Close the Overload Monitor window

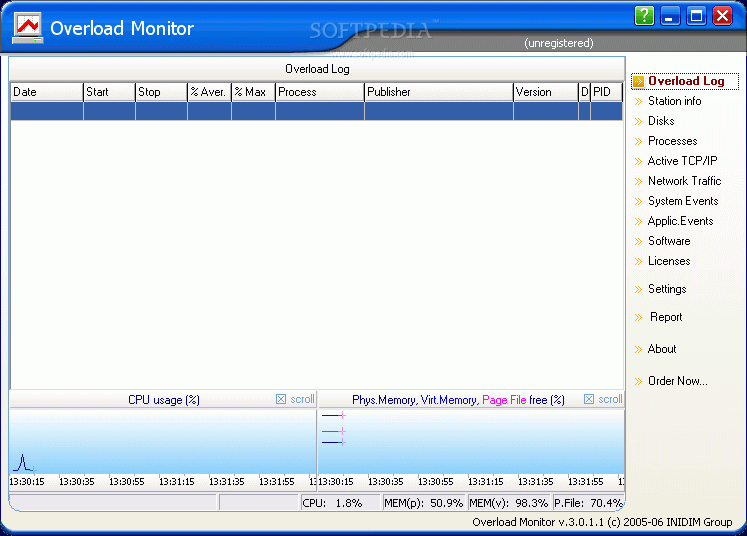[x=722, y=16]
